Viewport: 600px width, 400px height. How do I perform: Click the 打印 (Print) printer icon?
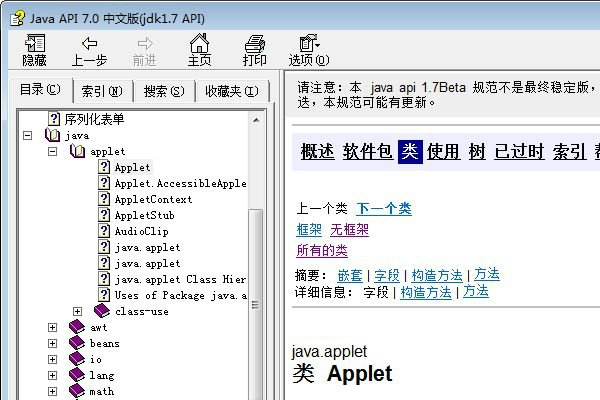(254, 43)
